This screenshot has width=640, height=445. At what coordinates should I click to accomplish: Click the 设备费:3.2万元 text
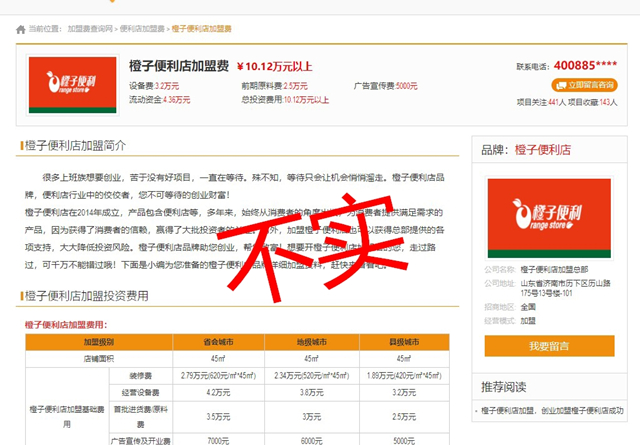[x=154, y=86]
